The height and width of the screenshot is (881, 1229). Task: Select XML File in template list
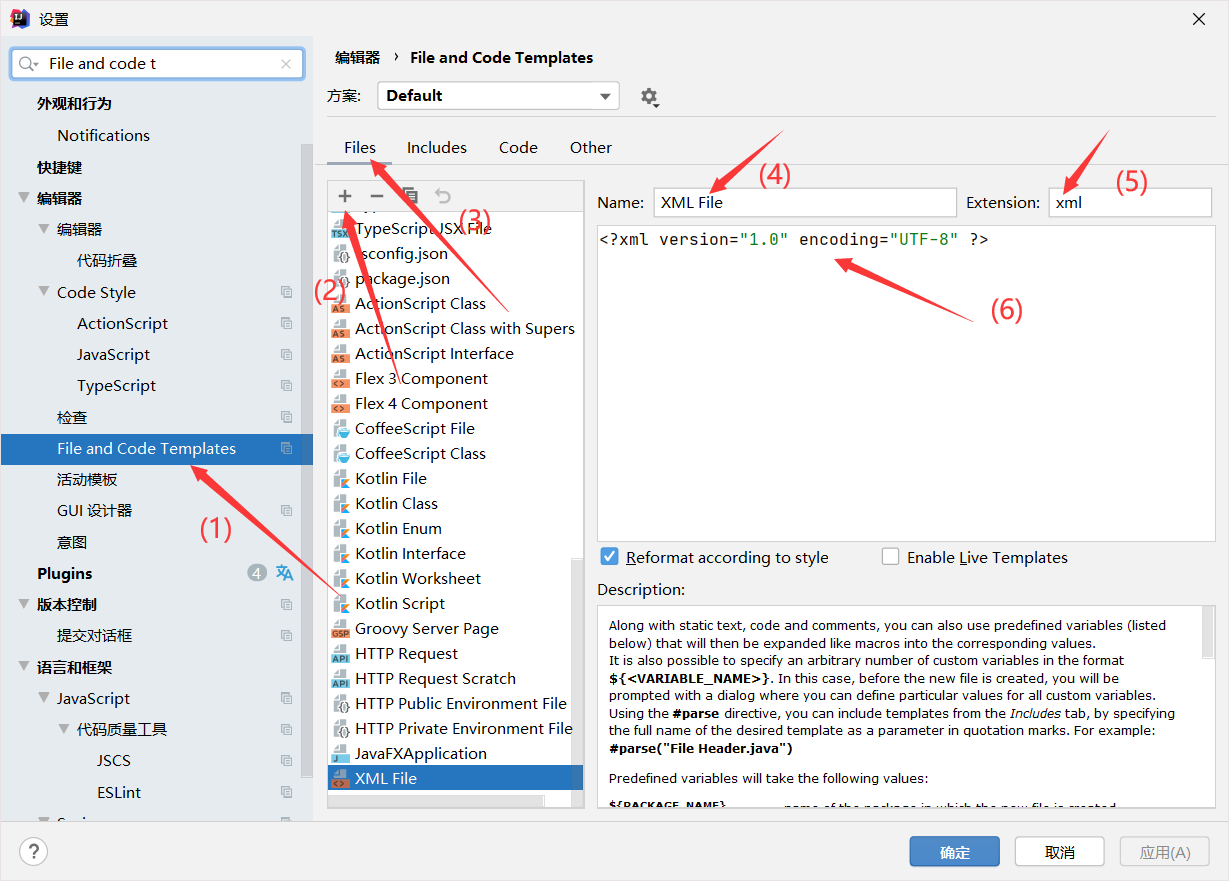point(455,778)
